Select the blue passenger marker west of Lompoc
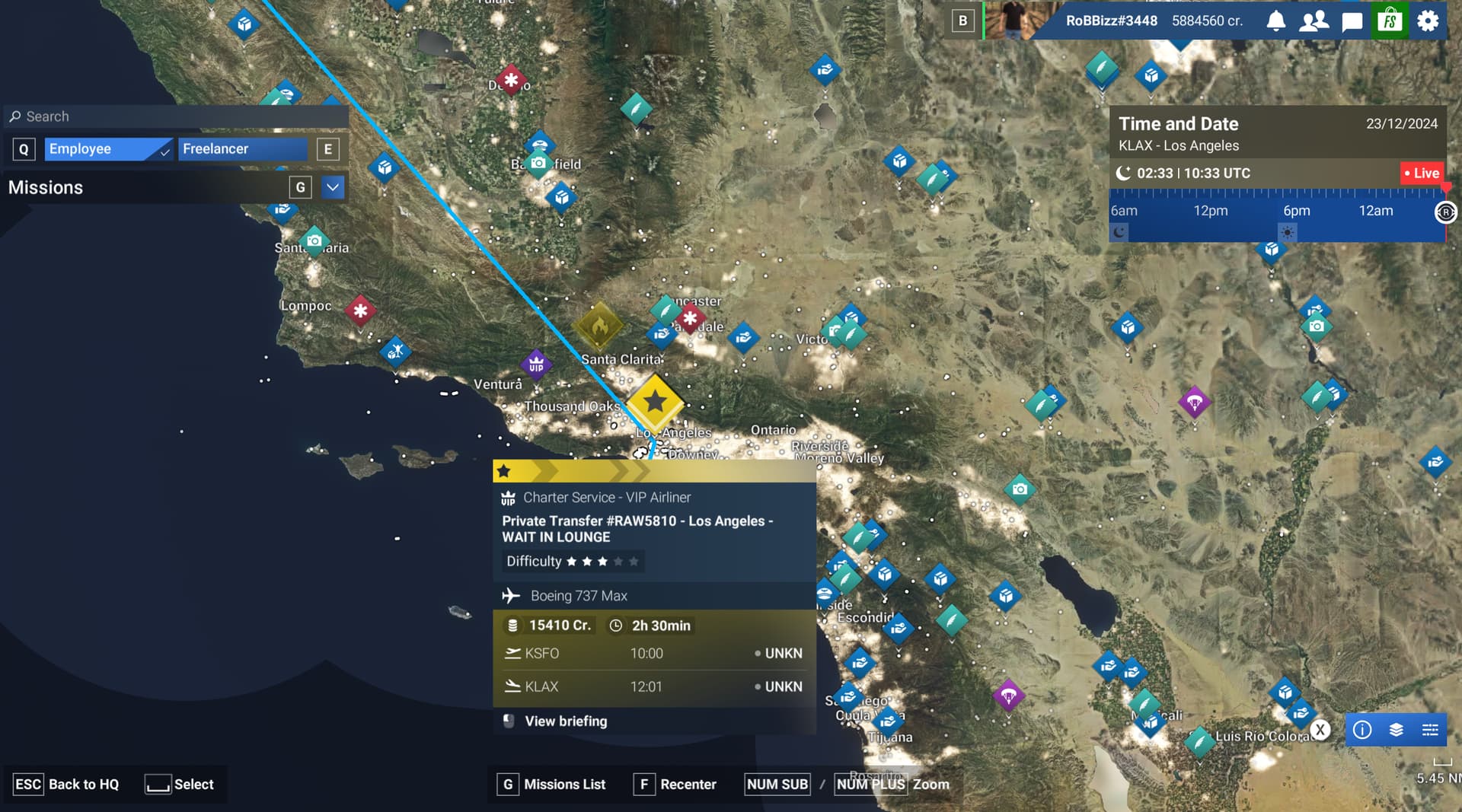 395,352
